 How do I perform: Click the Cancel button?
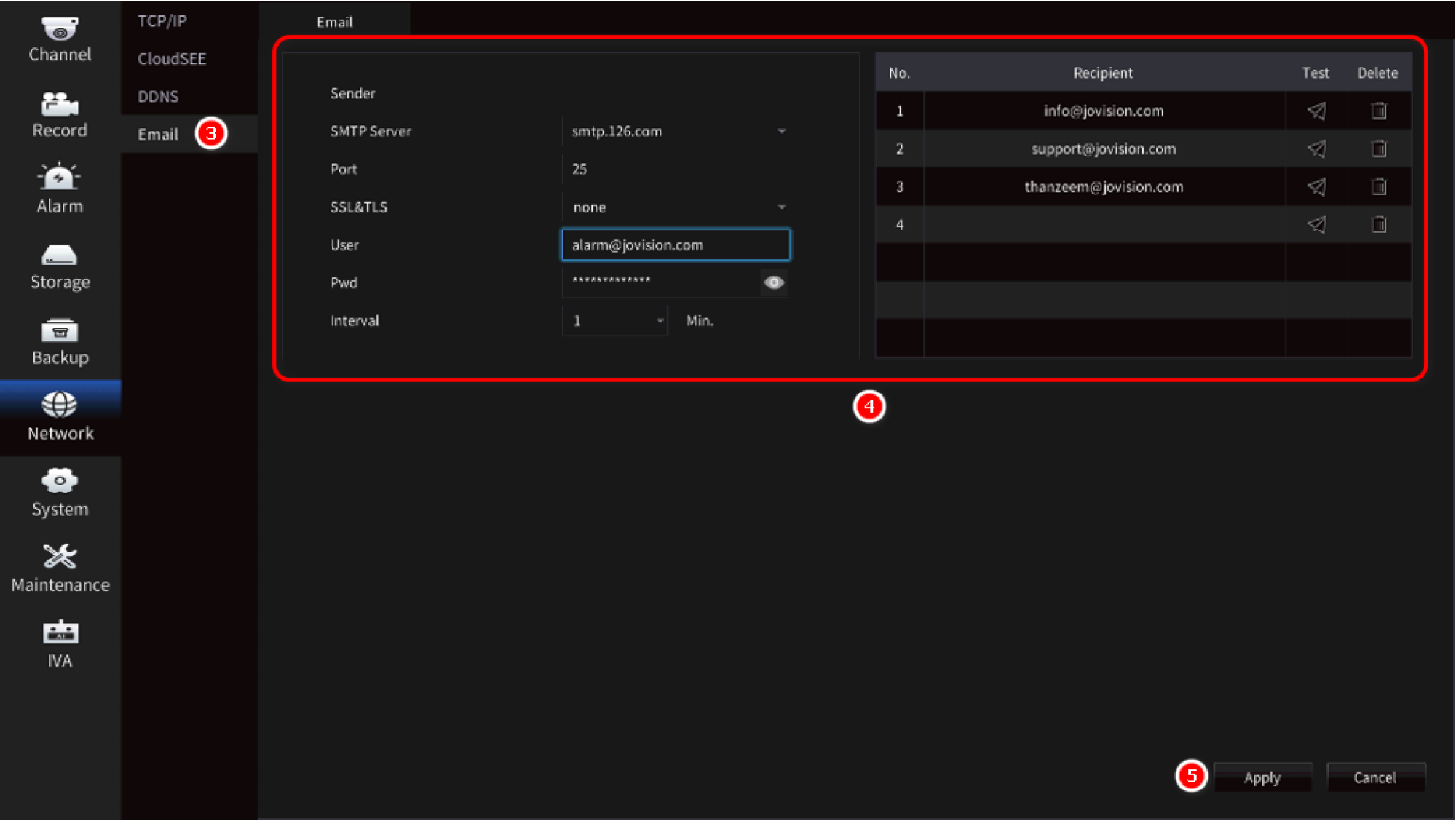[x=1374, y=778]
